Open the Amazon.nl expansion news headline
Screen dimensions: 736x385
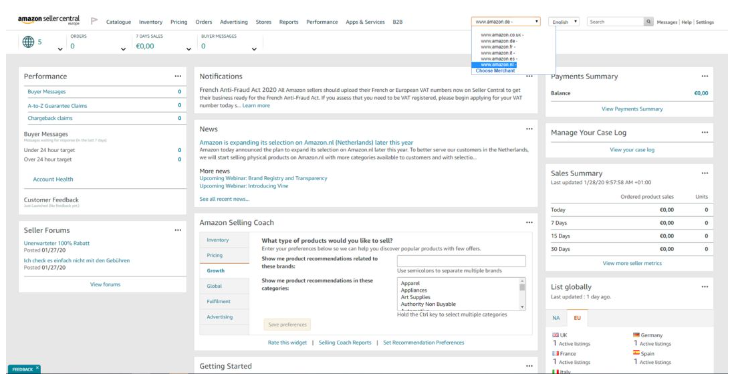click(x=306, y=142)
